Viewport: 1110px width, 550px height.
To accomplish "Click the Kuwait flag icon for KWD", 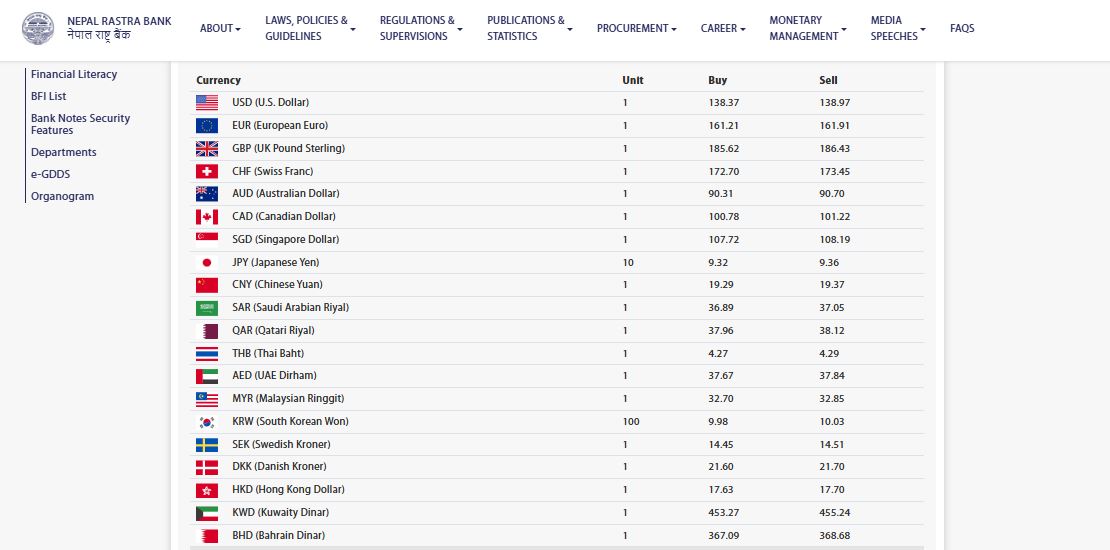I will coord(207,513).
